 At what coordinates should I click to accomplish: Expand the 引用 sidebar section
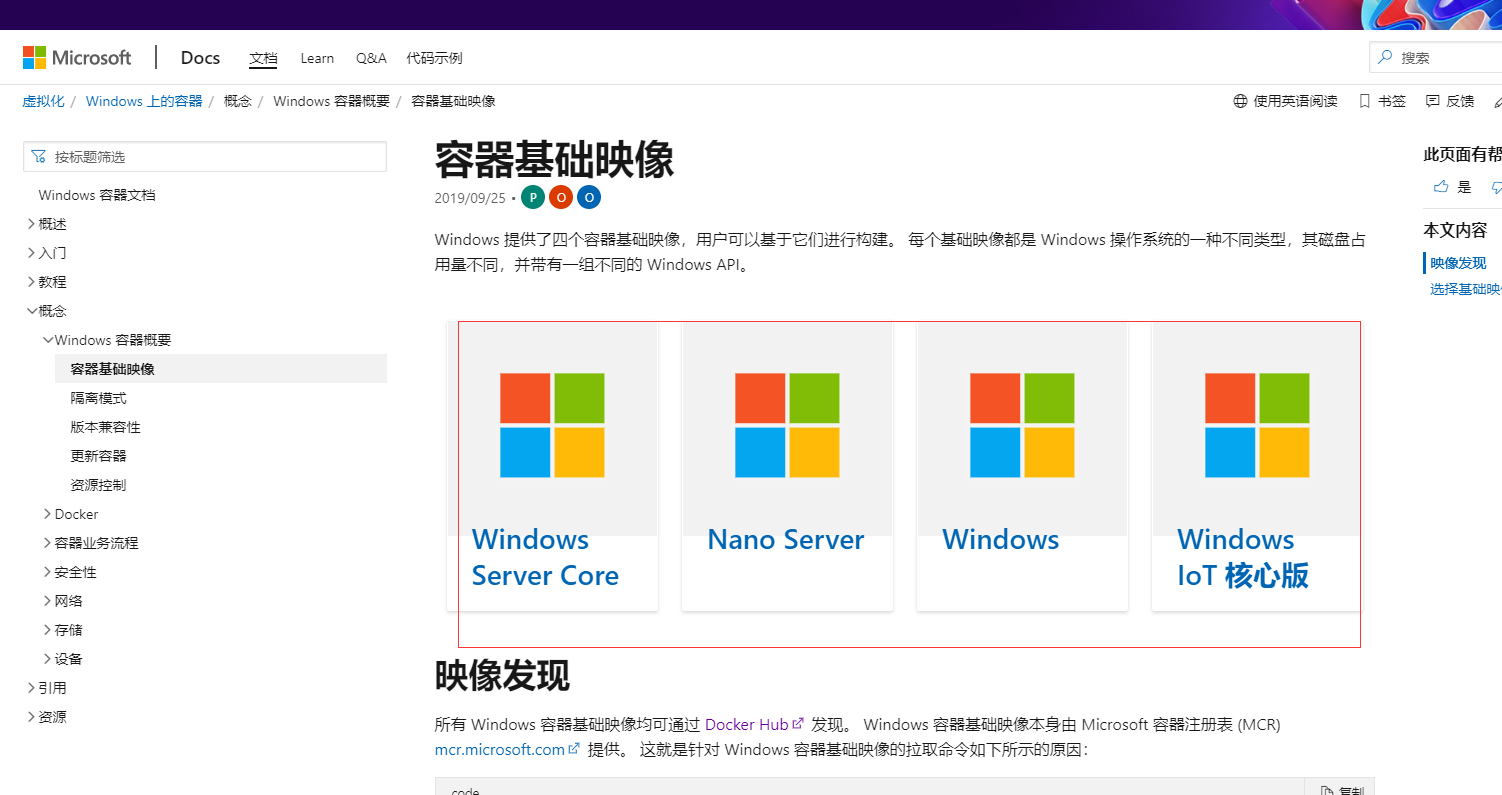coord(46,688)
